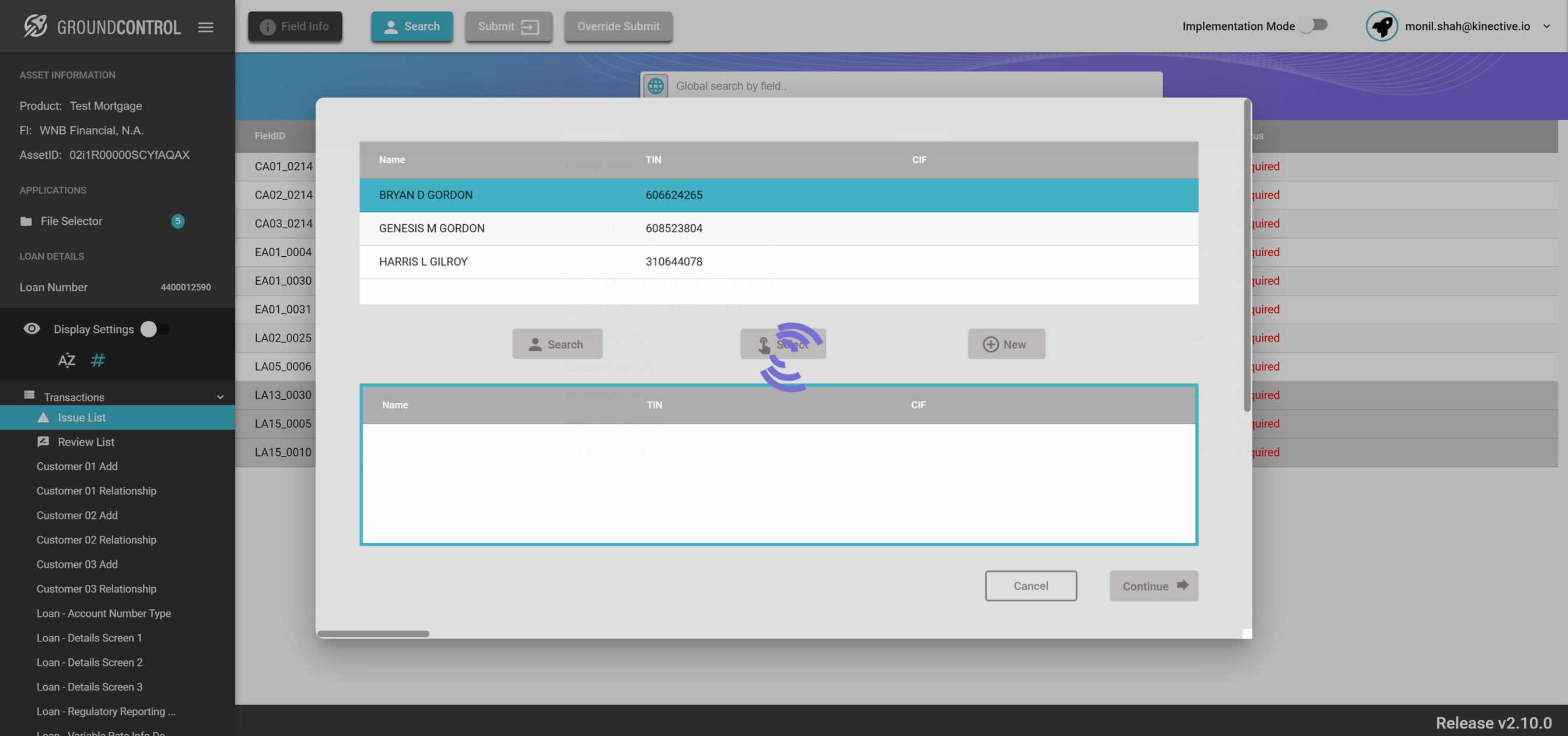Open Customer 01 Add transaction
The height and width of the screenshot is (736, 1568).
pyautogui.click(x=76, y=466)
